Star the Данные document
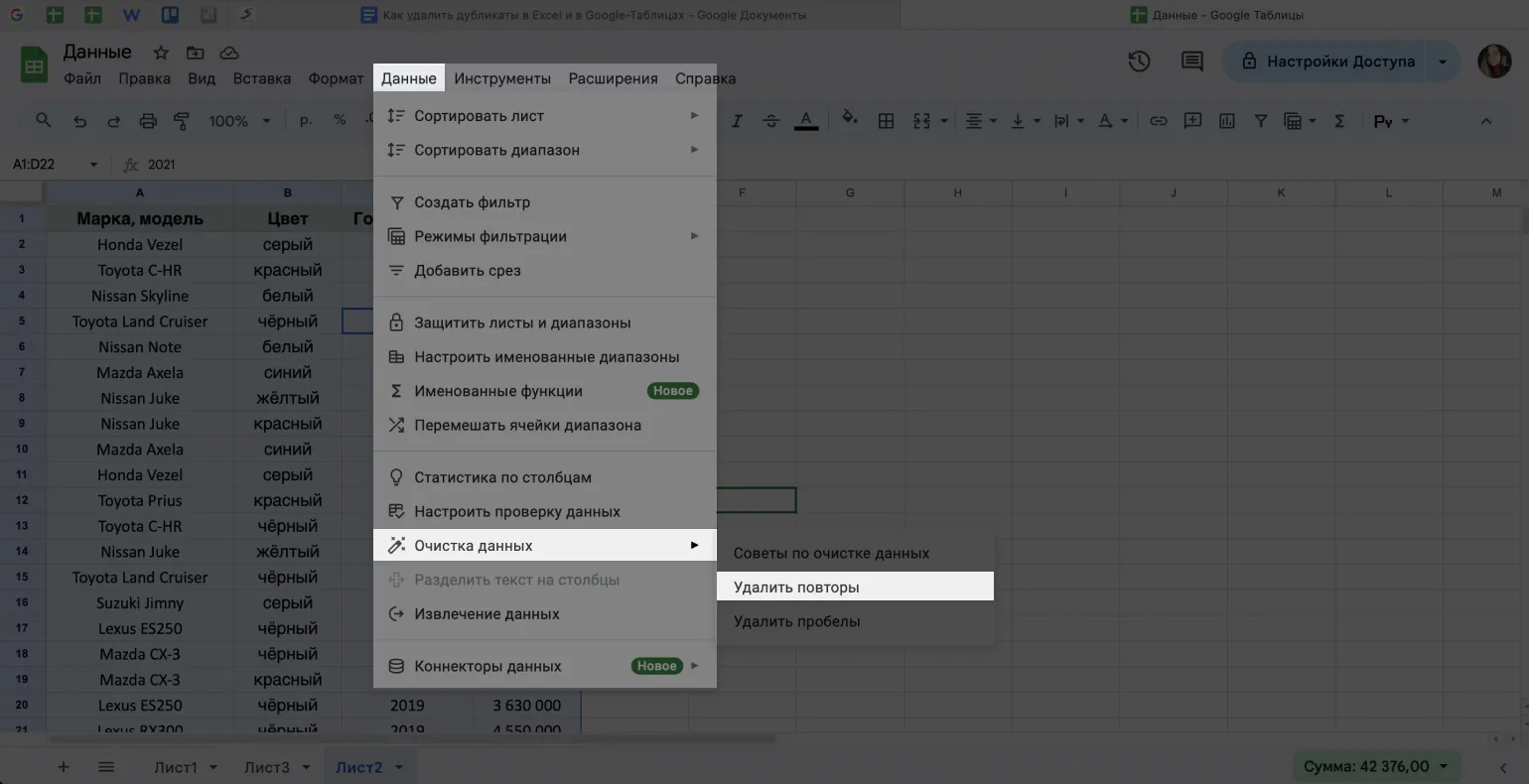 (x=161, y=53)
